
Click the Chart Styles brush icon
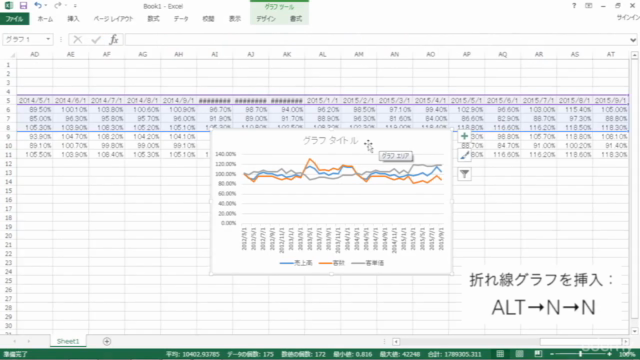click(464, 155)
